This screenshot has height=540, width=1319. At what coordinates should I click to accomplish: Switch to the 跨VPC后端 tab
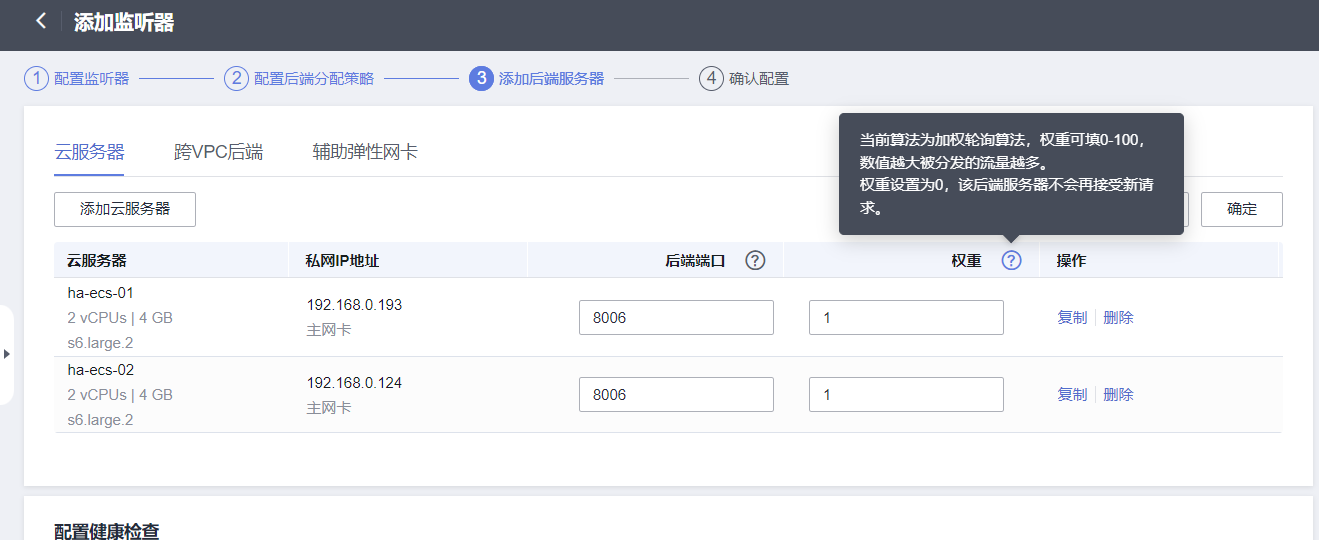point(218,152)
